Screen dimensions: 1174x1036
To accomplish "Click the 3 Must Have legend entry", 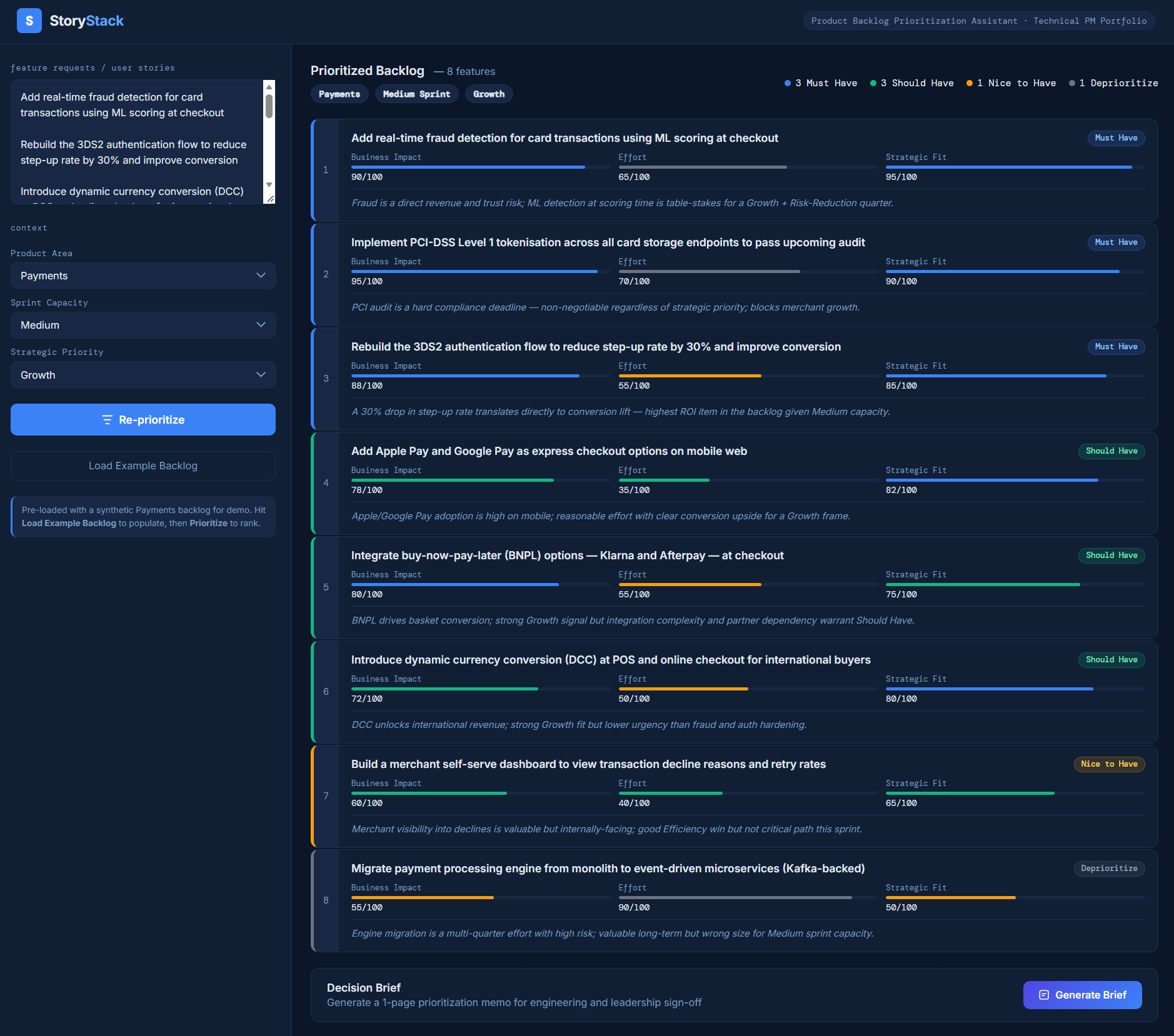I will tap(821, 83).
